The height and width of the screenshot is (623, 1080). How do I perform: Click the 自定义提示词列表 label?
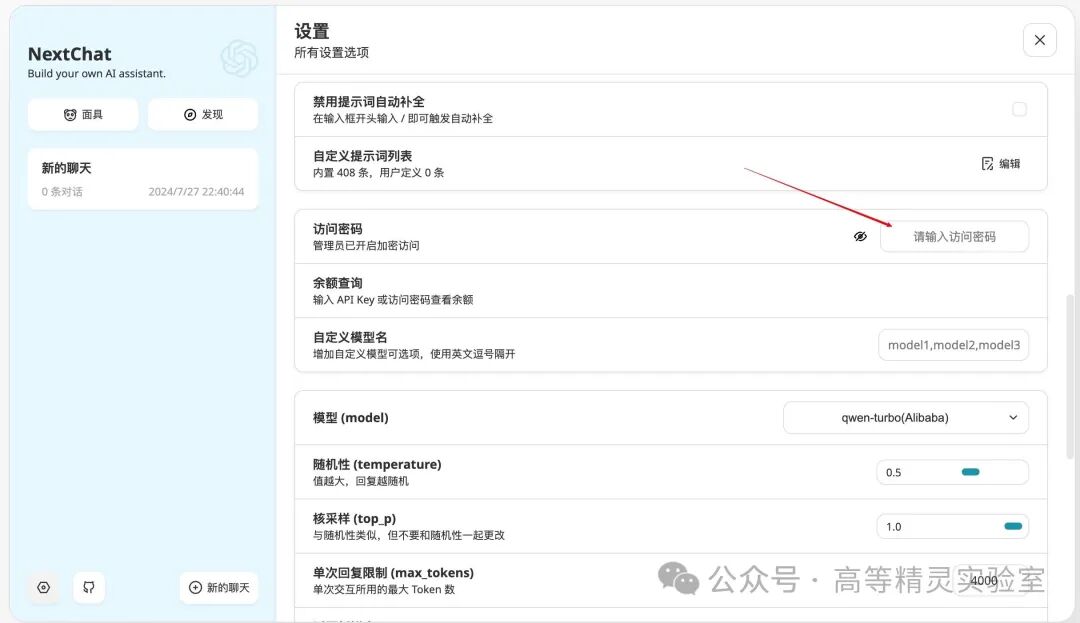[362, 156]
